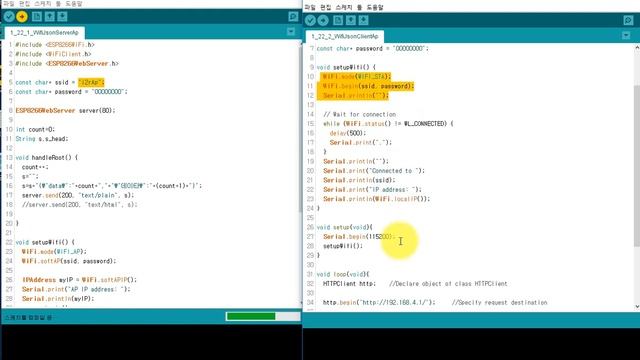The image size is (640, 360).
Task: Click 'String s,s_head;' line
Action: [42, 139]
